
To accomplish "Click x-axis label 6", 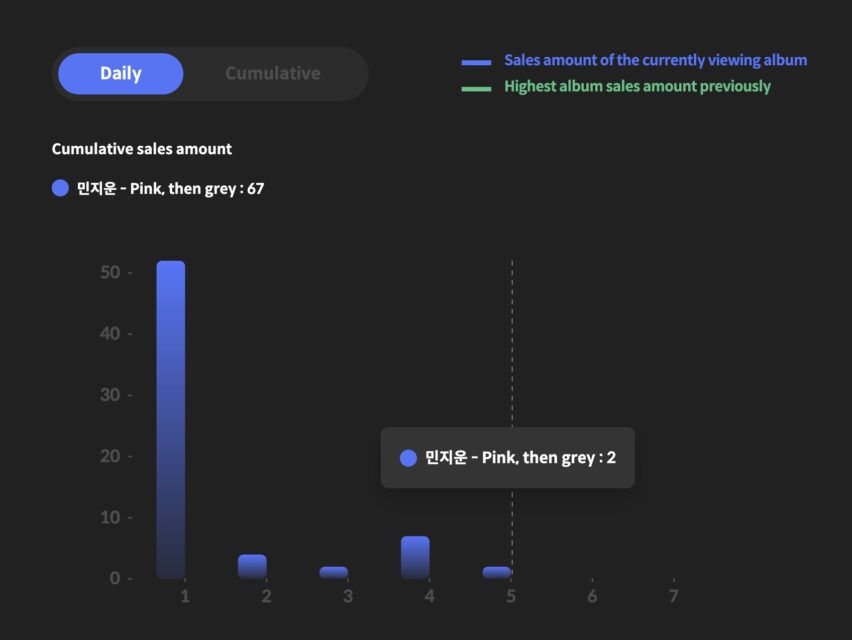I will point(592,596).
